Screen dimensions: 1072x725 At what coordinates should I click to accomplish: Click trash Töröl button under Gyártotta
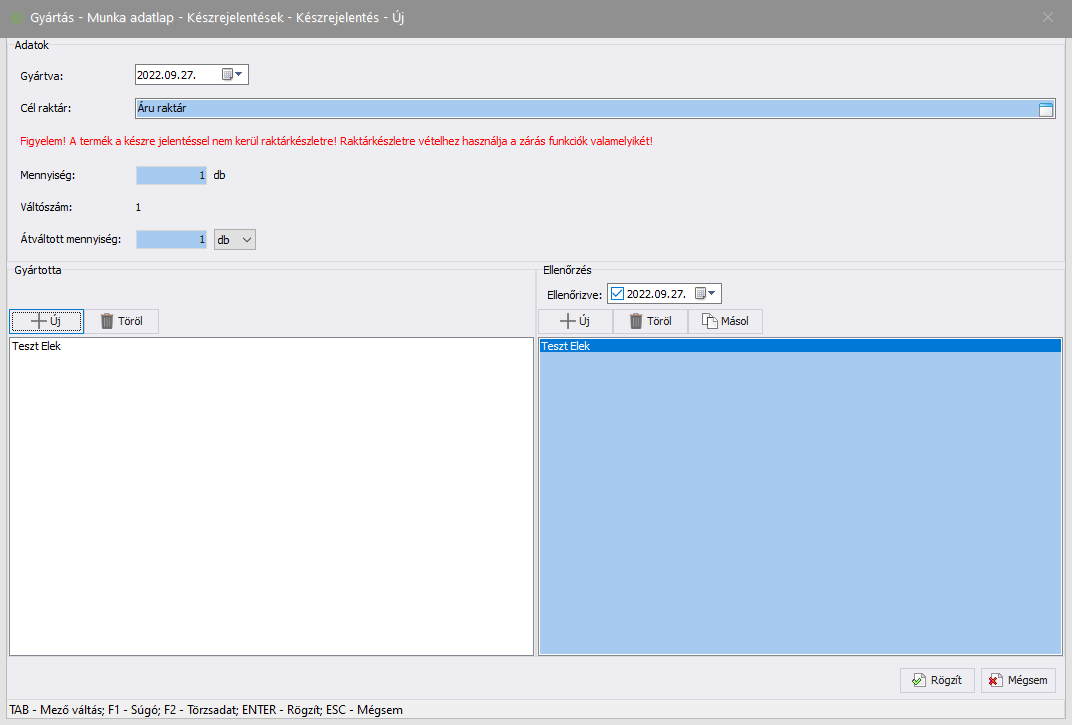click(x=121, y=321)
